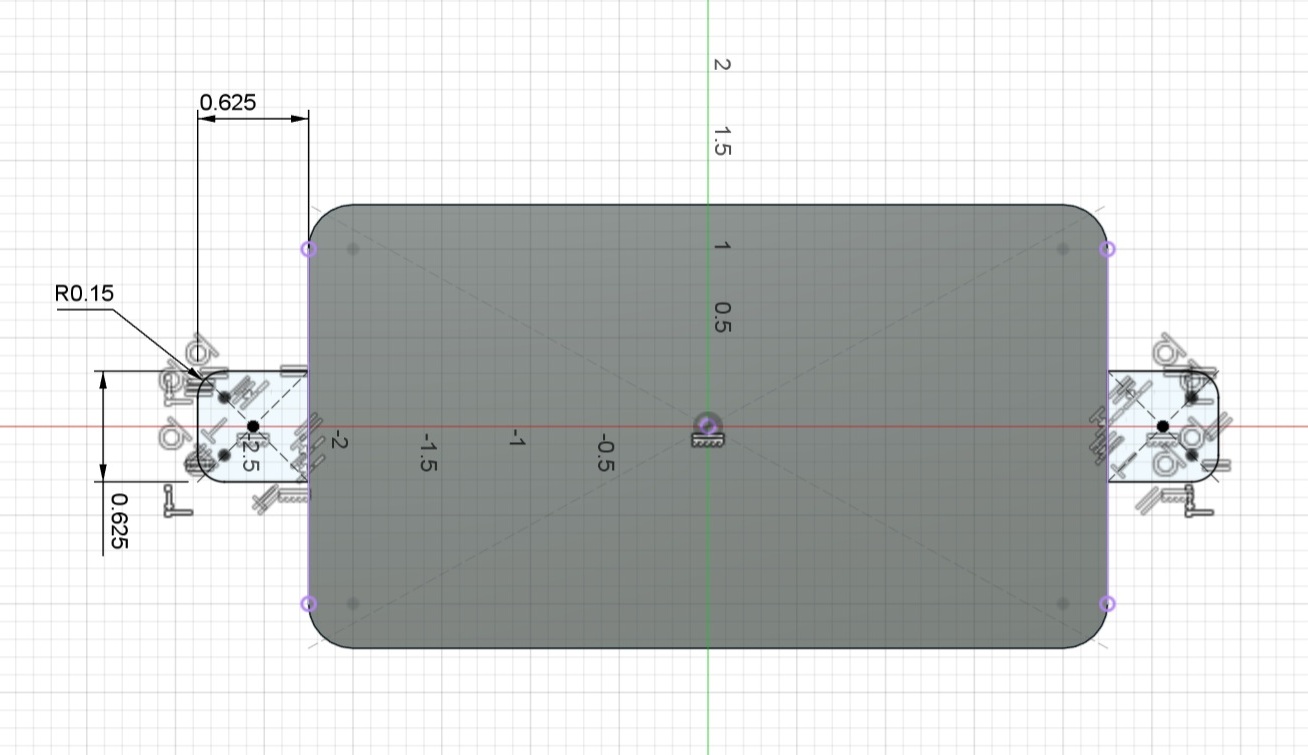Select tangent constraint icon left of left tab
Screen dimensions: 1308x755
pyautogui.click(x=171, y=435)
